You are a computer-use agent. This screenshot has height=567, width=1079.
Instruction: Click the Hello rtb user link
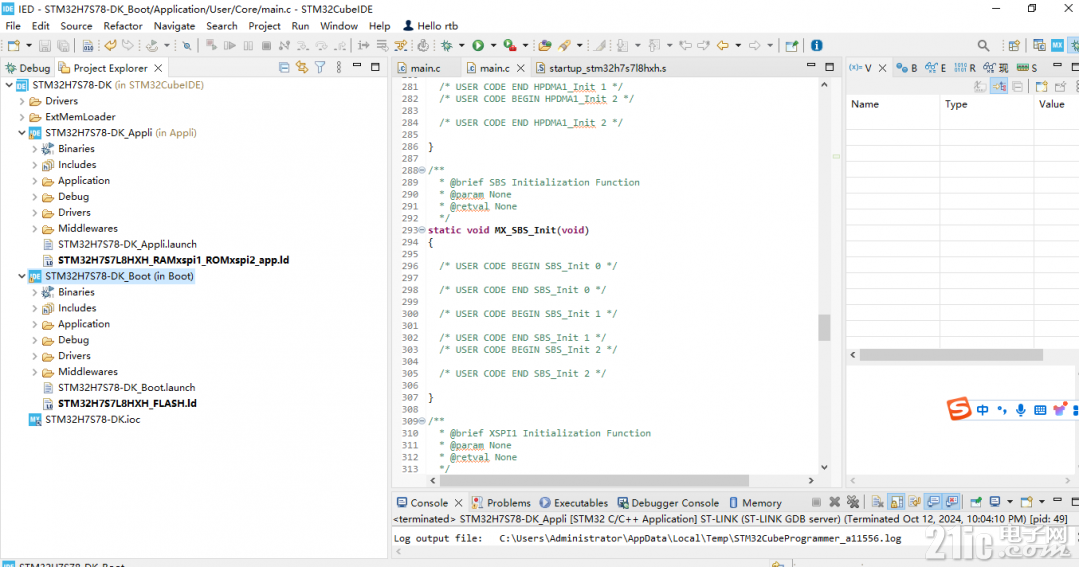(431, 26)
